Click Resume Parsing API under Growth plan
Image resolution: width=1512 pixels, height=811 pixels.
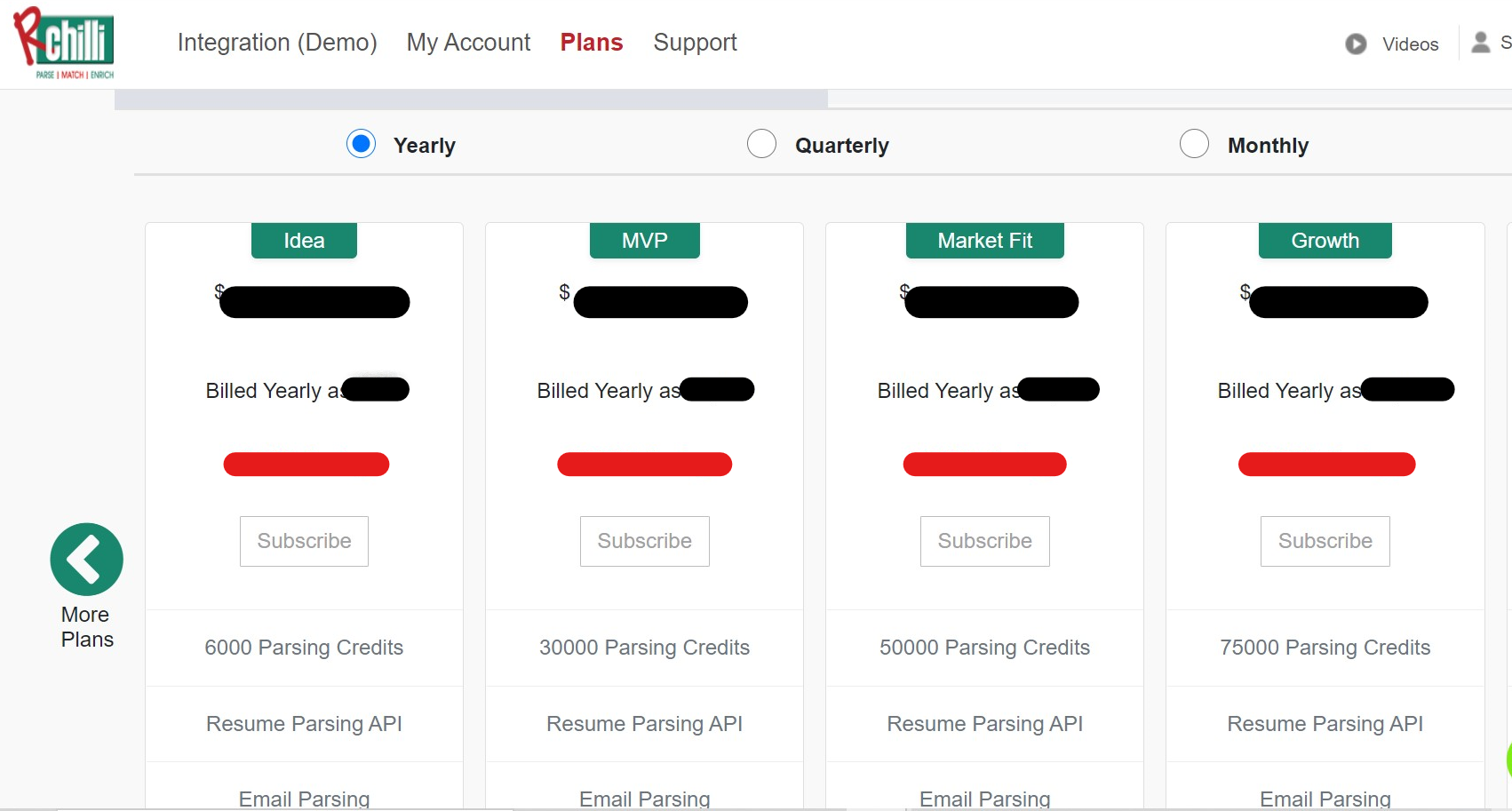[1325, 724]
